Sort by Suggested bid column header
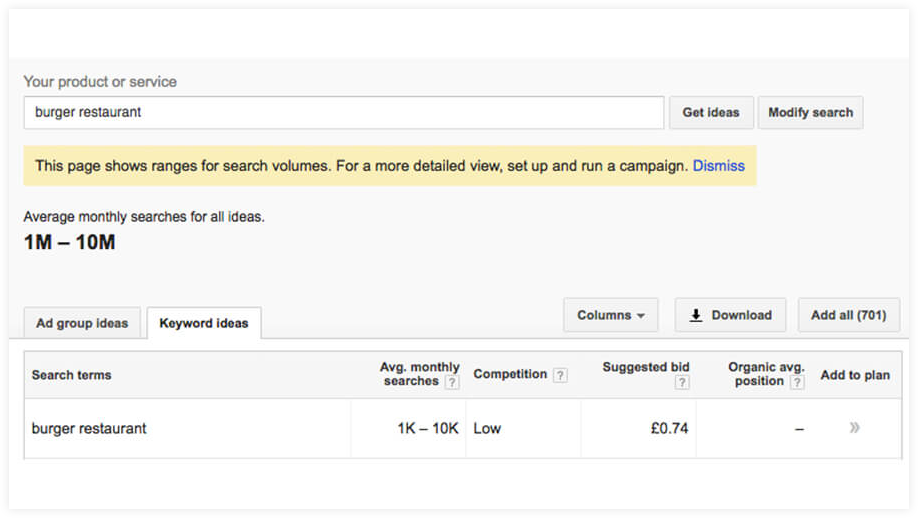The image size is (918, 518). tap(646, 367)
